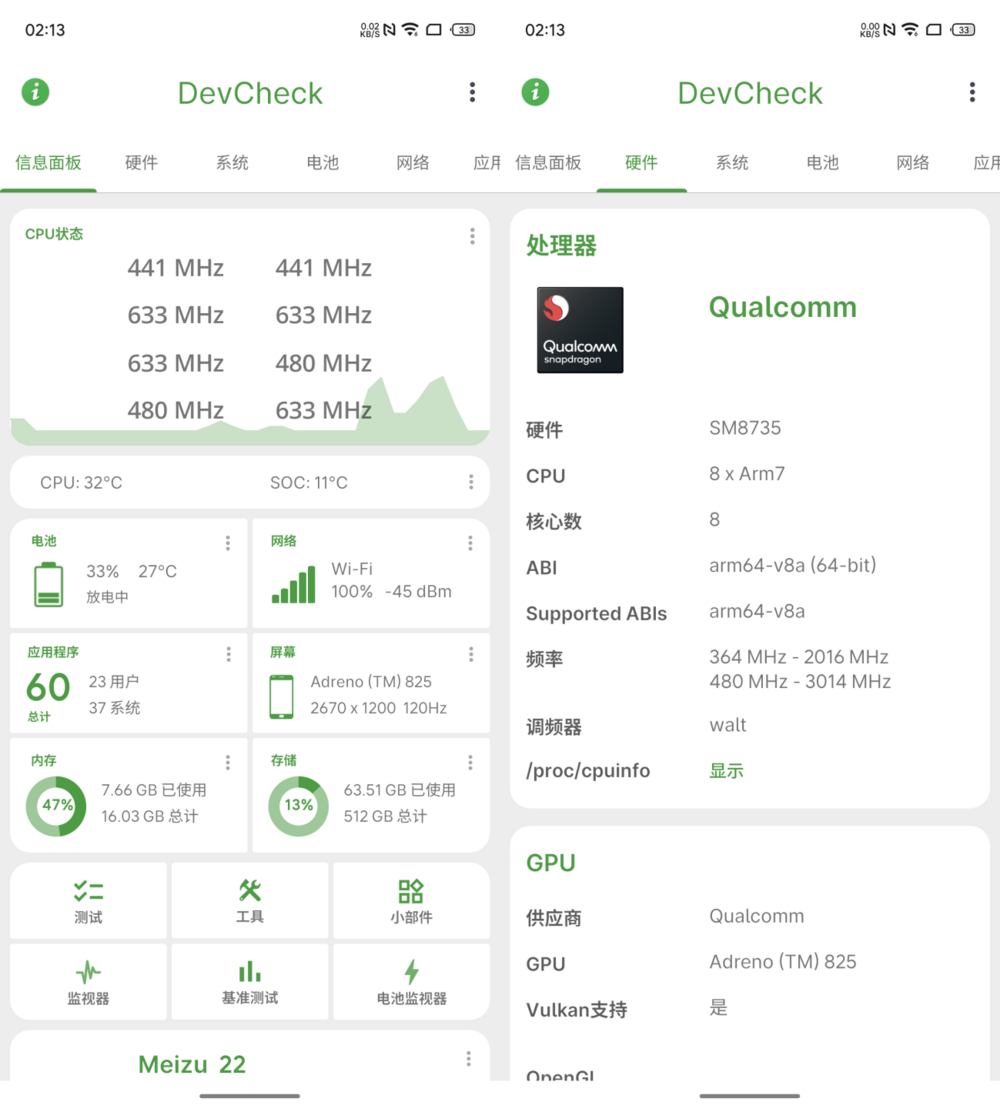Tap the "walt" governor value
Screen dimensions: 1000x1112
pyautogui.click(x=728, y=725)
